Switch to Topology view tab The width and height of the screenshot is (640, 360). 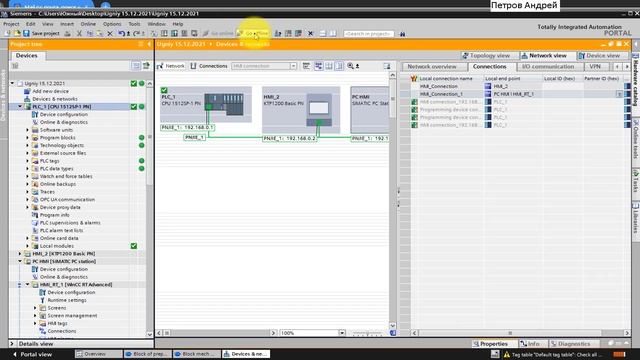tap(486, 56)
